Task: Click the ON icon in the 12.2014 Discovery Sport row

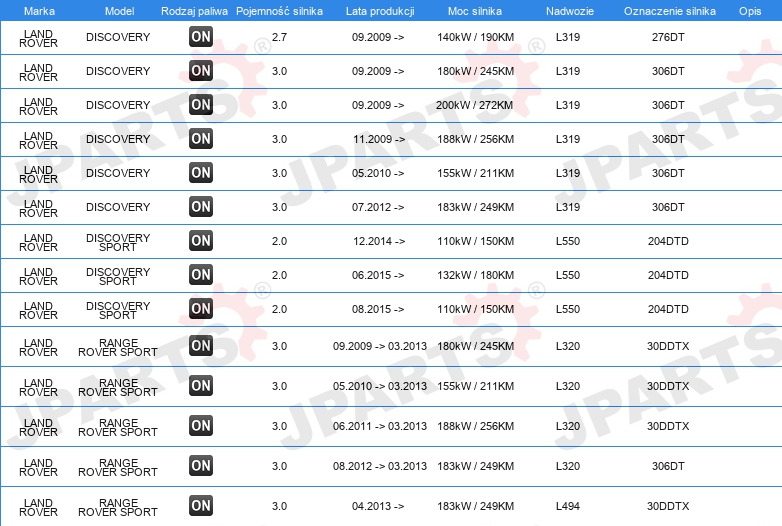Action: [x=201, y=240]
